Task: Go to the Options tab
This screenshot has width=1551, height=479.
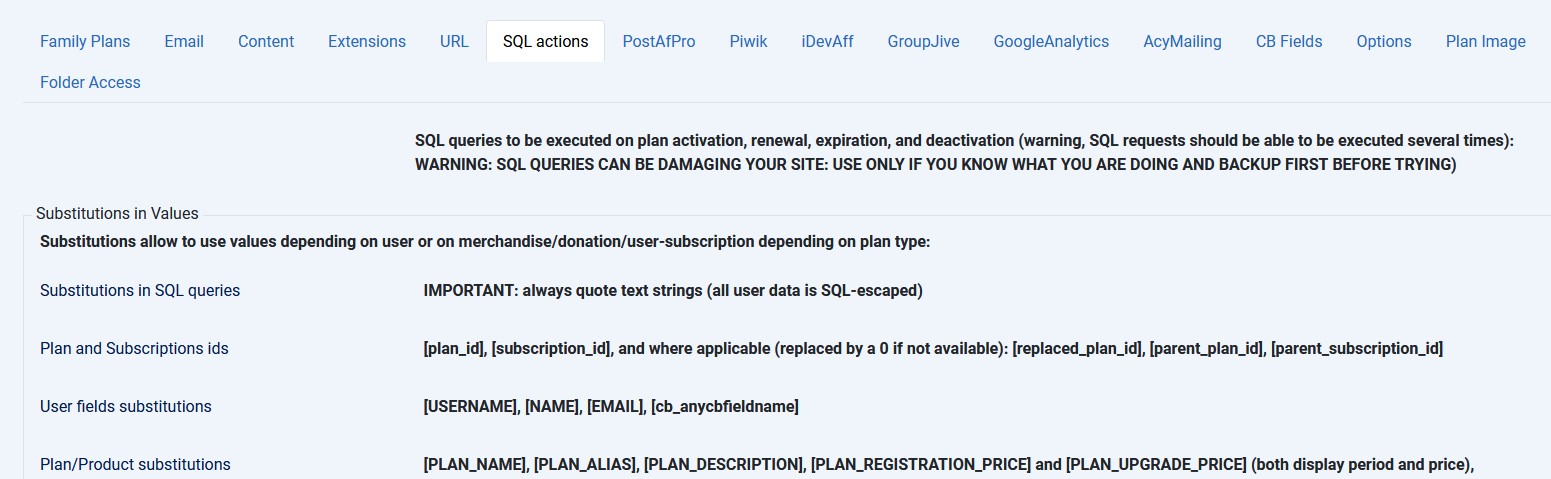Action: click(x=1384, y=41)
